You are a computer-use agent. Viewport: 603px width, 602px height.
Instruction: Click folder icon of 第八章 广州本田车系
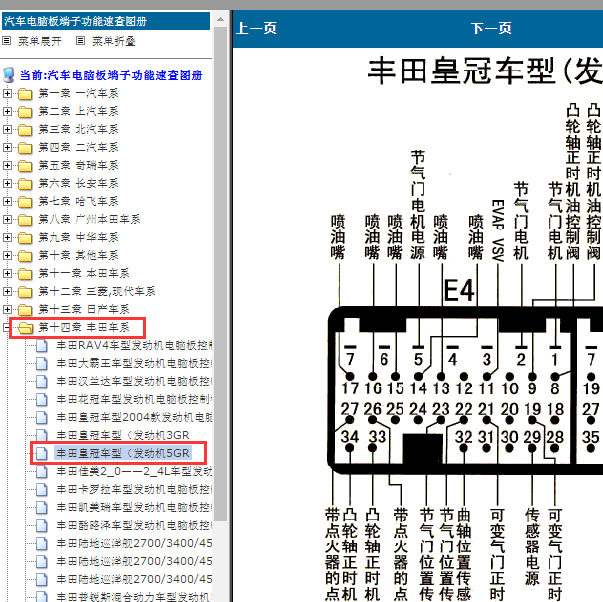[25, 220]
